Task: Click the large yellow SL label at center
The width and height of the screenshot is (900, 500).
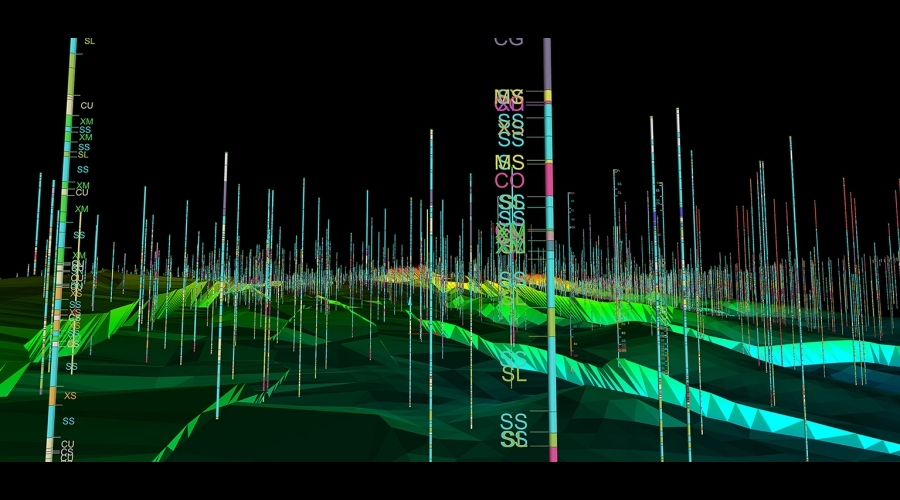Action: [x=514, y=375]
